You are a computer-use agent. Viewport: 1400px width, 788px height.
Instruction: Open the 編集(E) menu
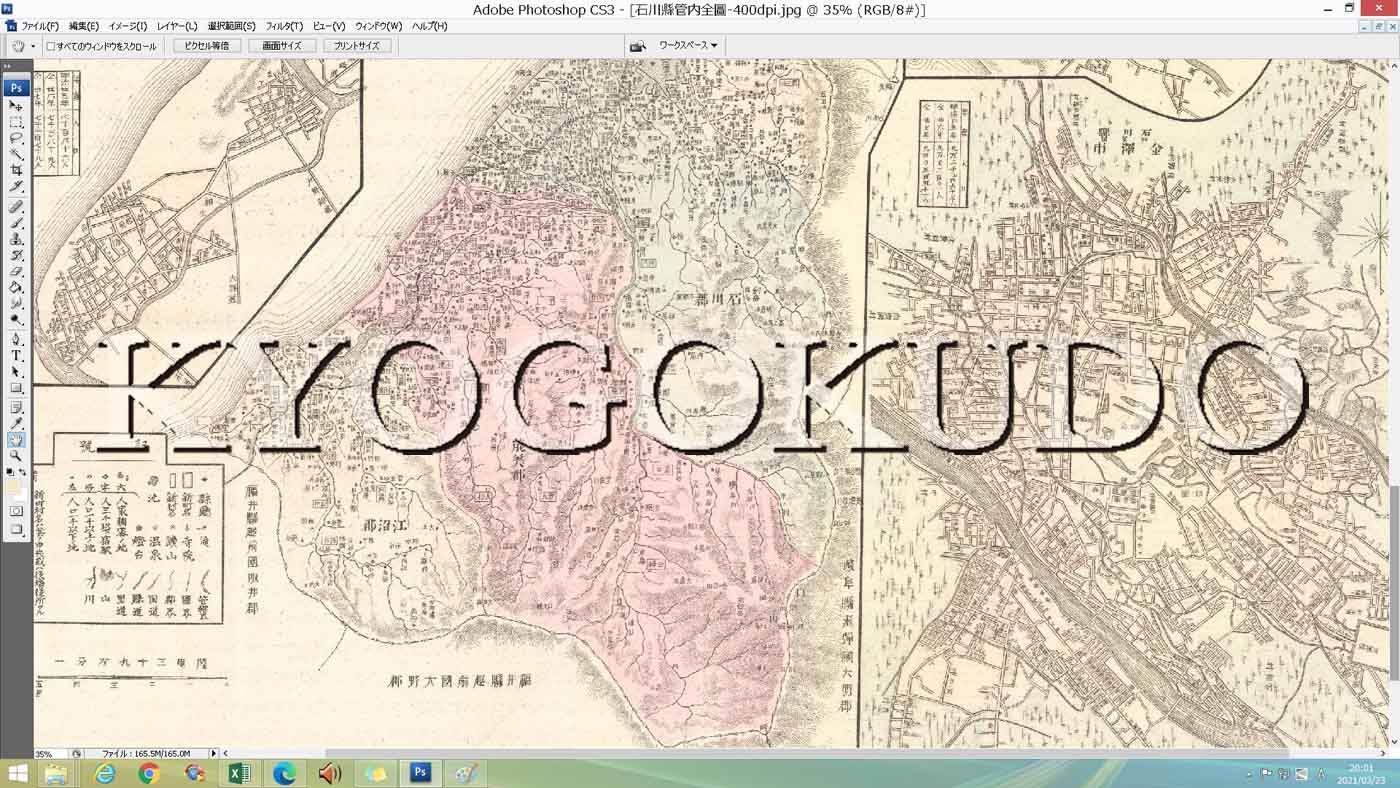84,26
